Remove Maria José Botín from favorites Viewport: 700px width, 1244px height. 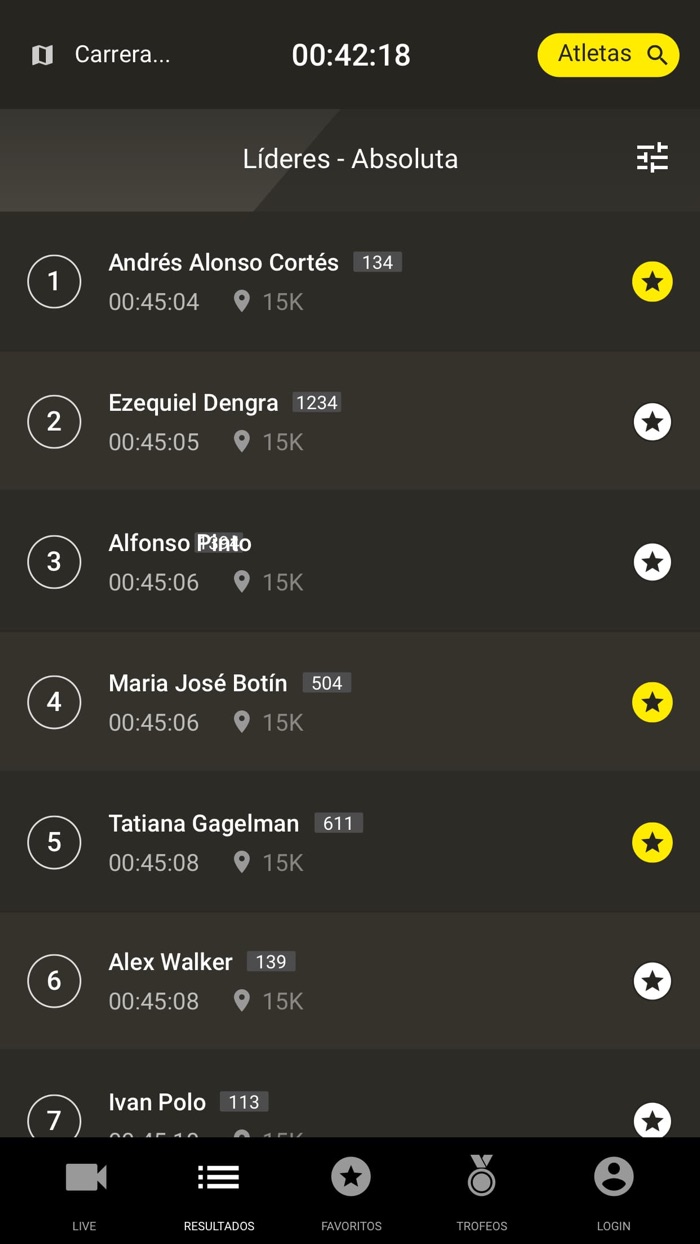[x=652, y=702]
